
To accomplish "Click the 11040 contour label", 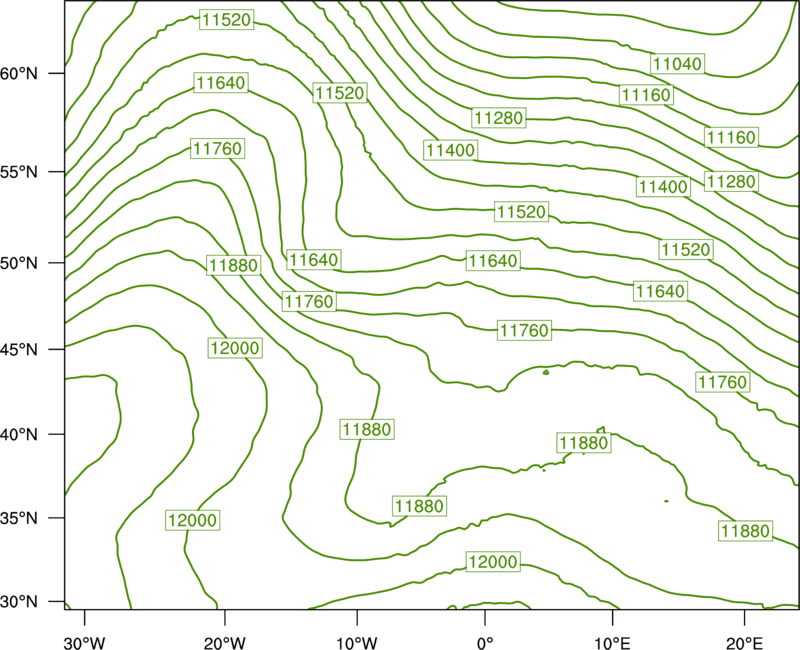I will click(x=677, y=64).
